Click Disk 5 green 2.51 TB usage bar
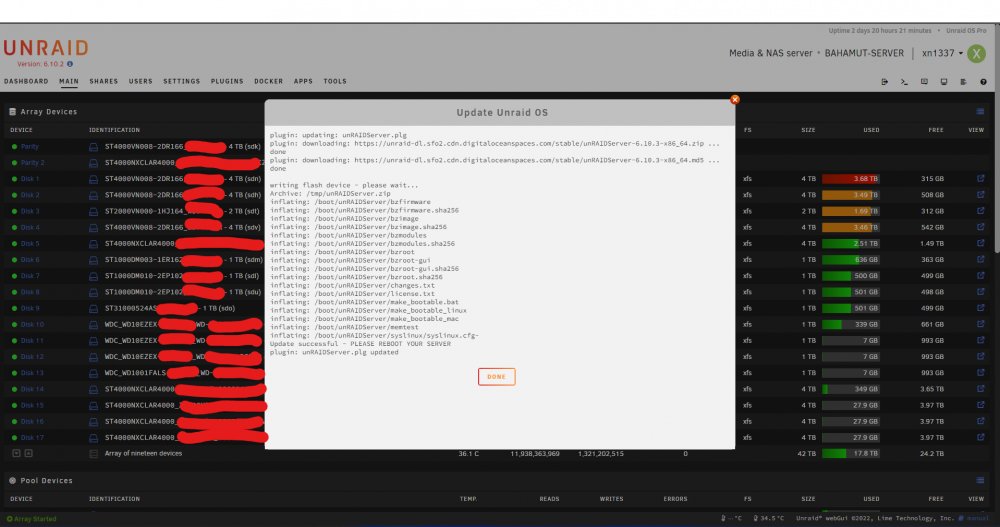 coord(851,244)
